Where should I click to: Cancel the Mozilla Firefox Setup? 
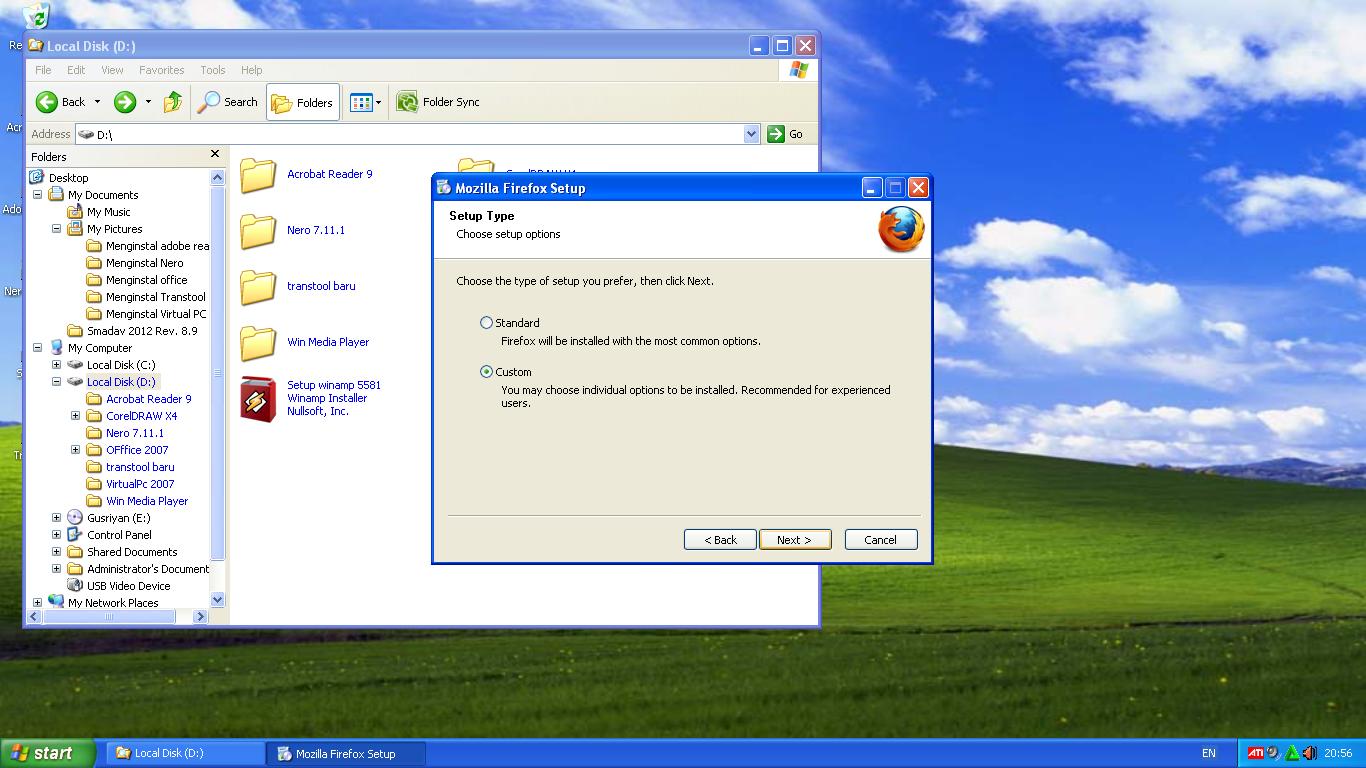point(881,540)
